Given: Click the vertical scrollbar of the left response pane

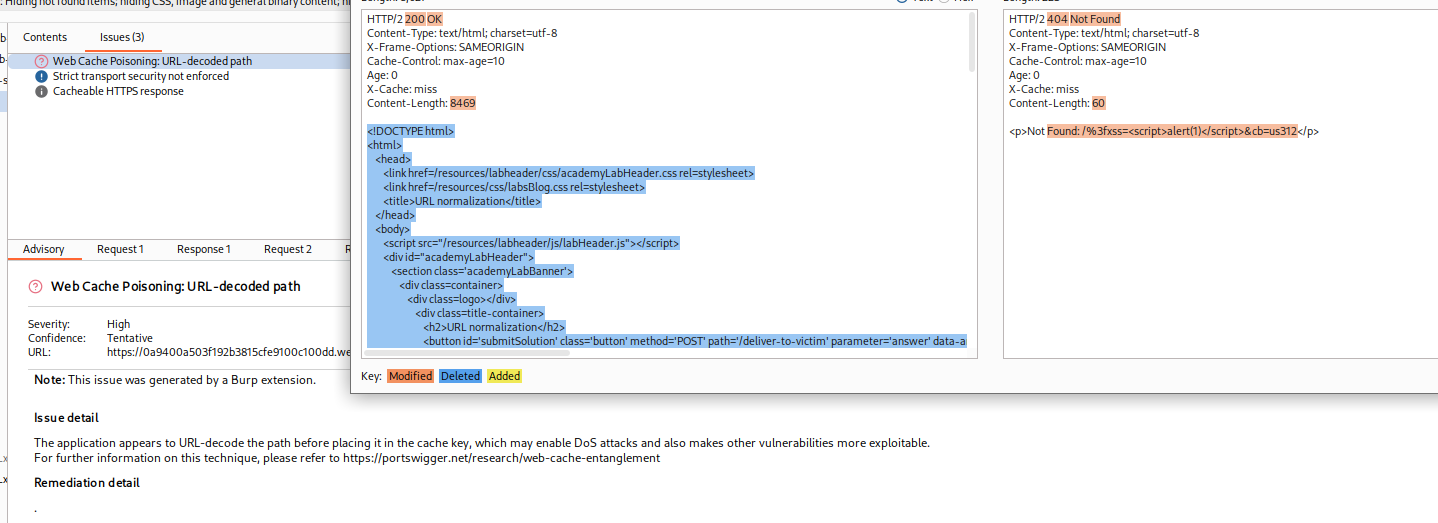Looking at the screenshot, I should (972, 45).
